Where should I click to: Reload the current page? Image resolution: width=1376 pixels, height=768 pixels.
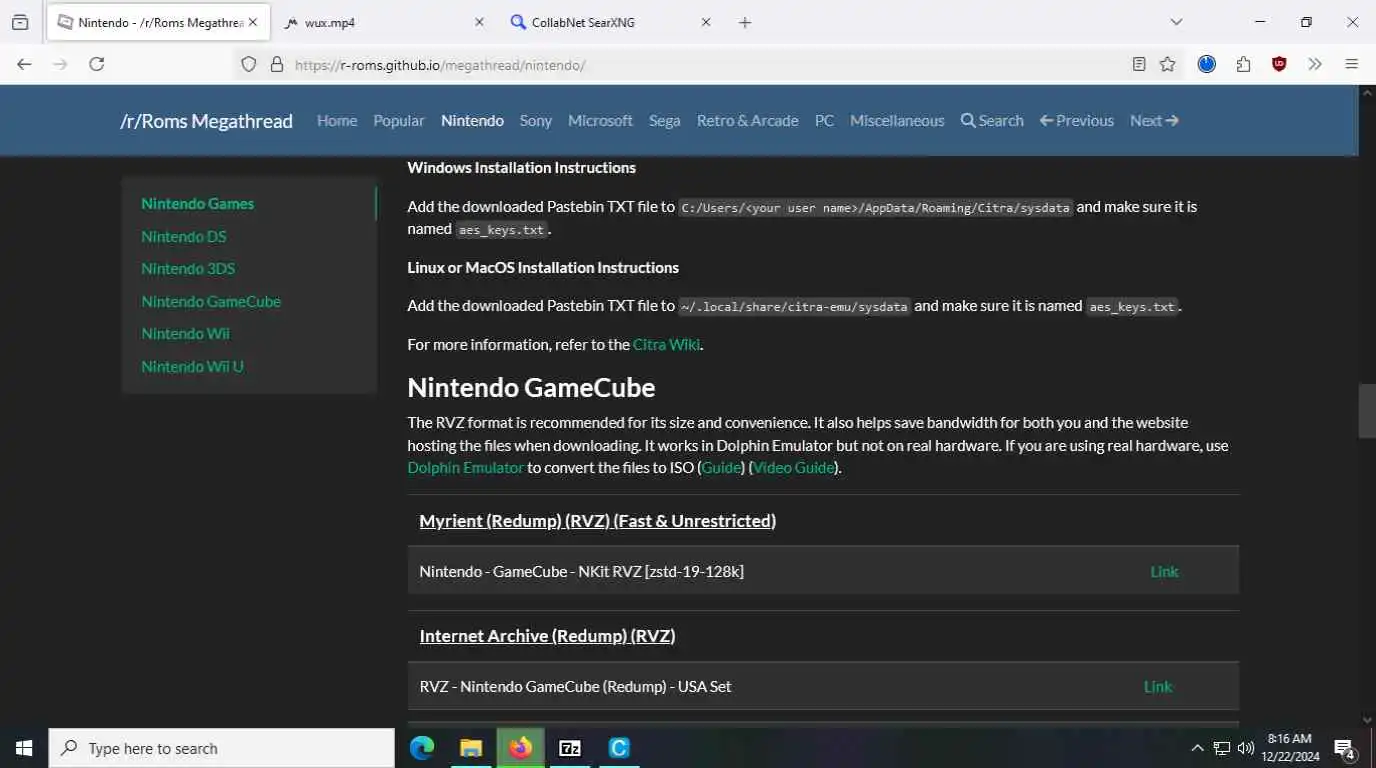pos(97,64)
